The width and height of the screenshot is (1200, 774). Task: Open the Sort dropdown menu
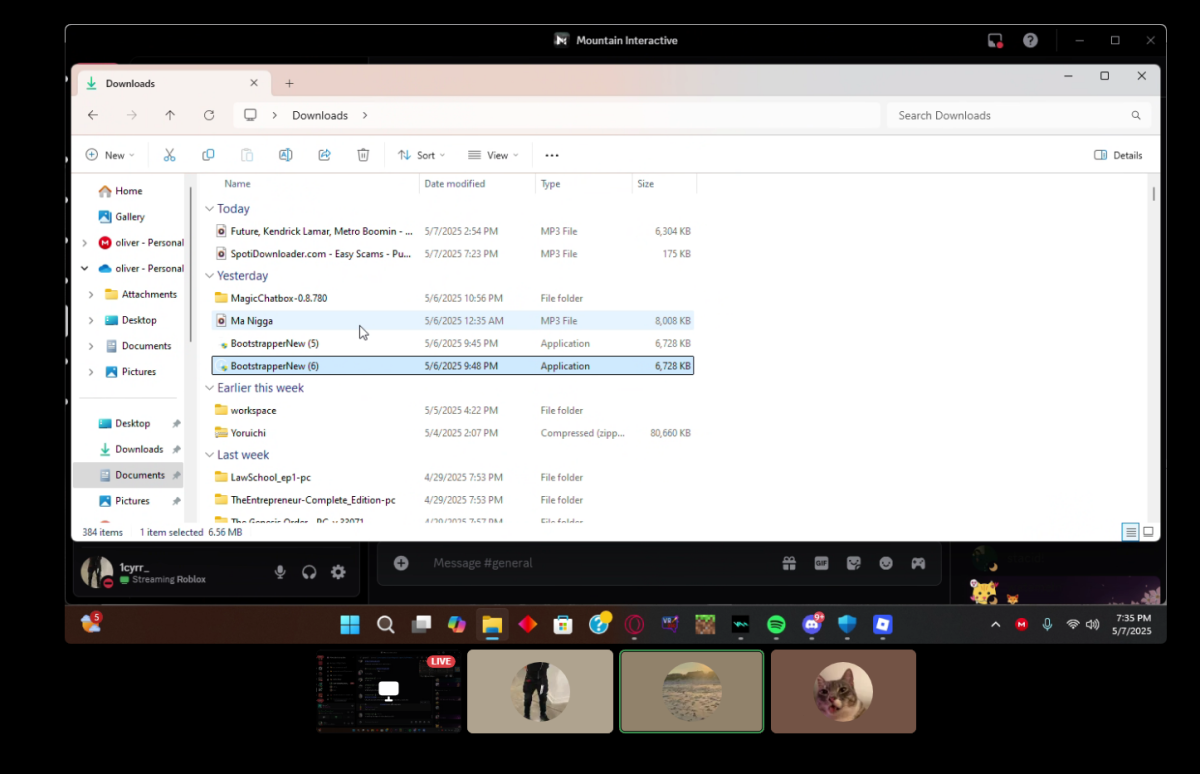[421, 155]
